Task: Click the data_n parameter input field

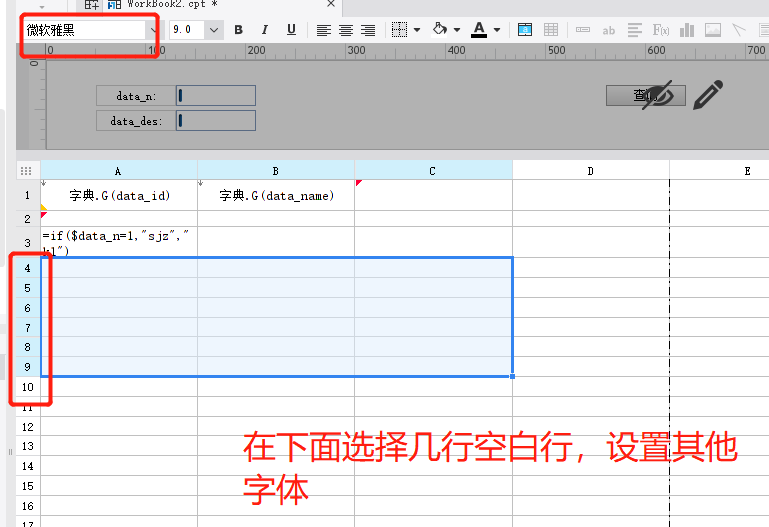Action: tap(216, 96)
